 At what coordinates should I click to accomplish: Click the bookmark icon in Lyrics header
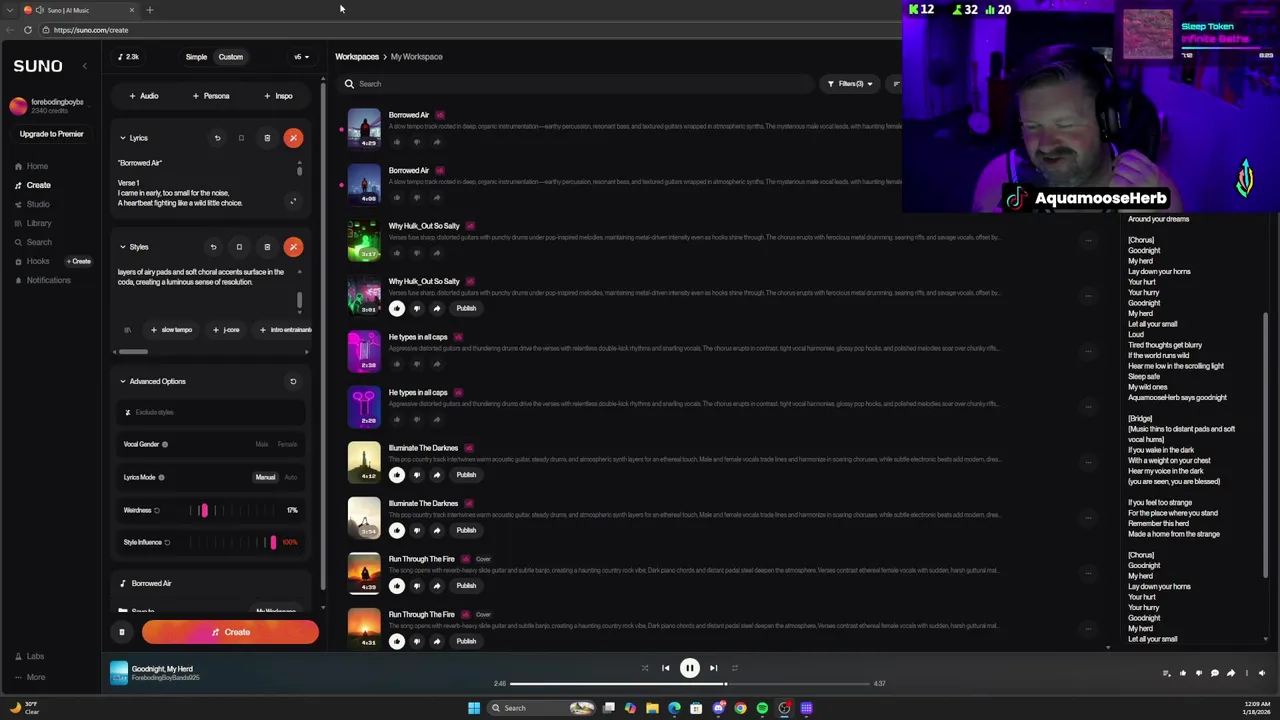click(x=241, y=138)
